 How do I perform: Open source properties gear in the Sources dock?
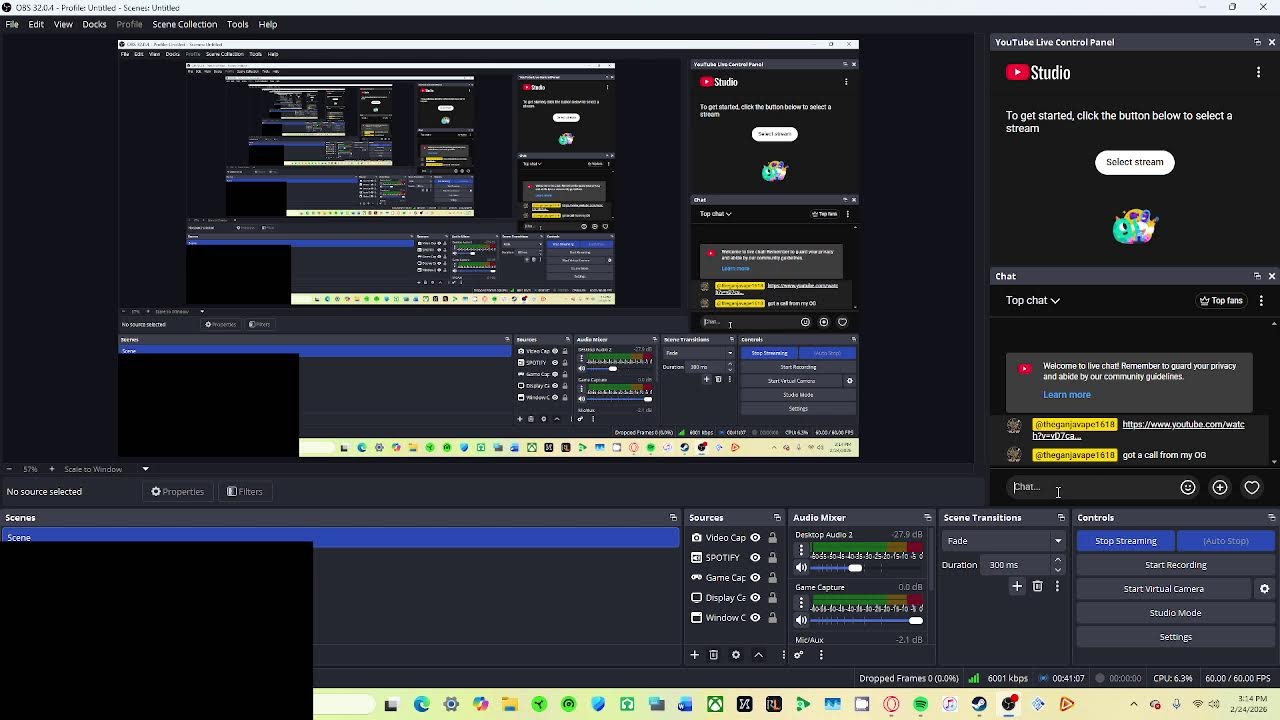tap(736, 655)
